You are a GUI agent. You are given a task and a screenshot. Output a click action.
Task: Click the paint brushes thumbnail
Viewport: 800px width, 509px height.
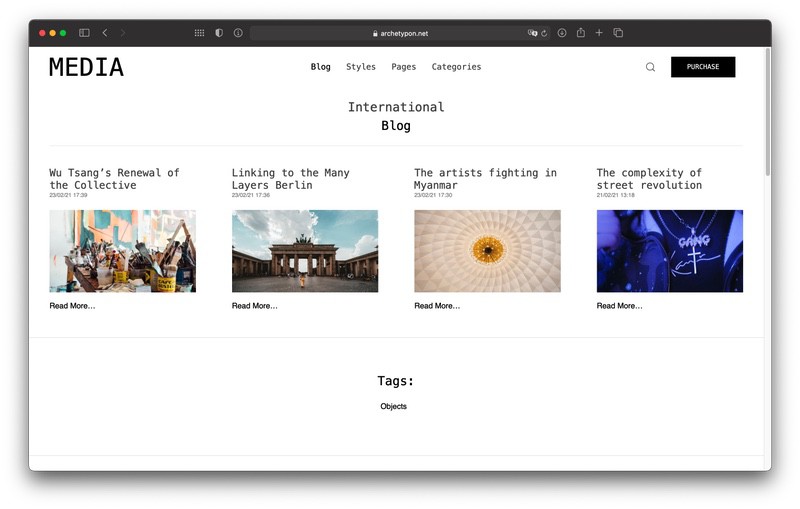click(122, 251)
